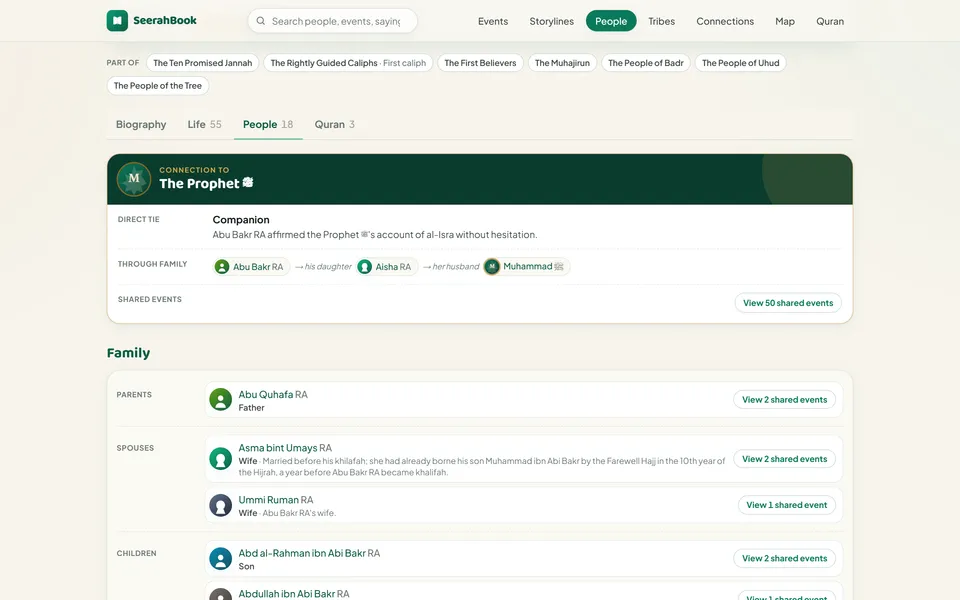960x600 pixels.
Task: Click Aisha RA chip name
Action: pos(393,267)
